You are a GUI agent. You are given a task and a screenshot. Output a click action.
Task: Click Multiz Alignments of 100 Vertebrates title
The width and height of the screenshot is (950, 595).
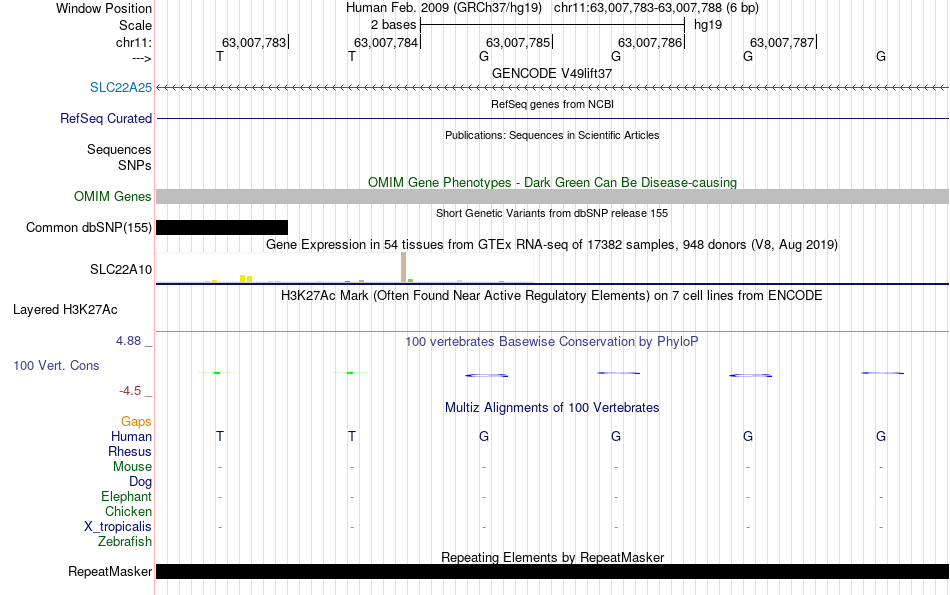point(552,408)
